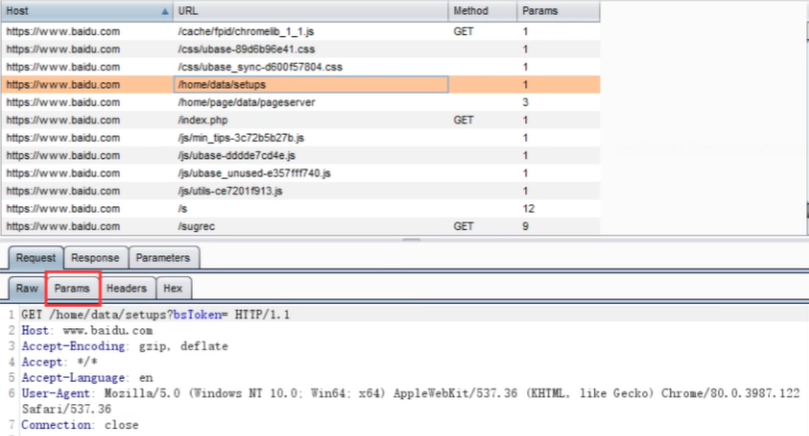Screen dimensions: 809x436
Task: Select the /cache/fpid/chromelib_1_1.js row
Action: point(300,31)
